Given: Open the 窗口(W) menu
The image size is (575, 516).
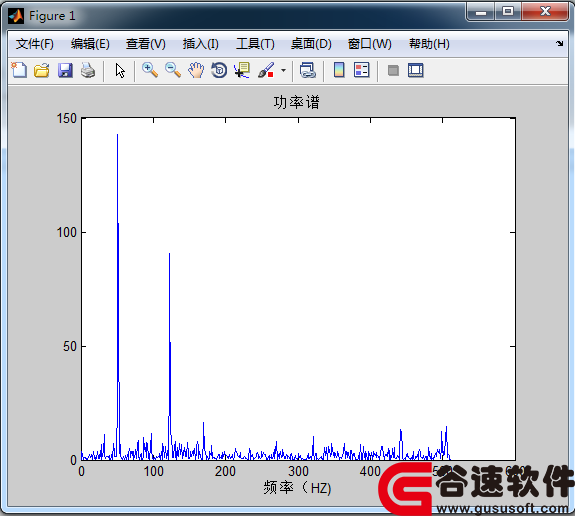Looking at the screenshot, I should point(370,44).
